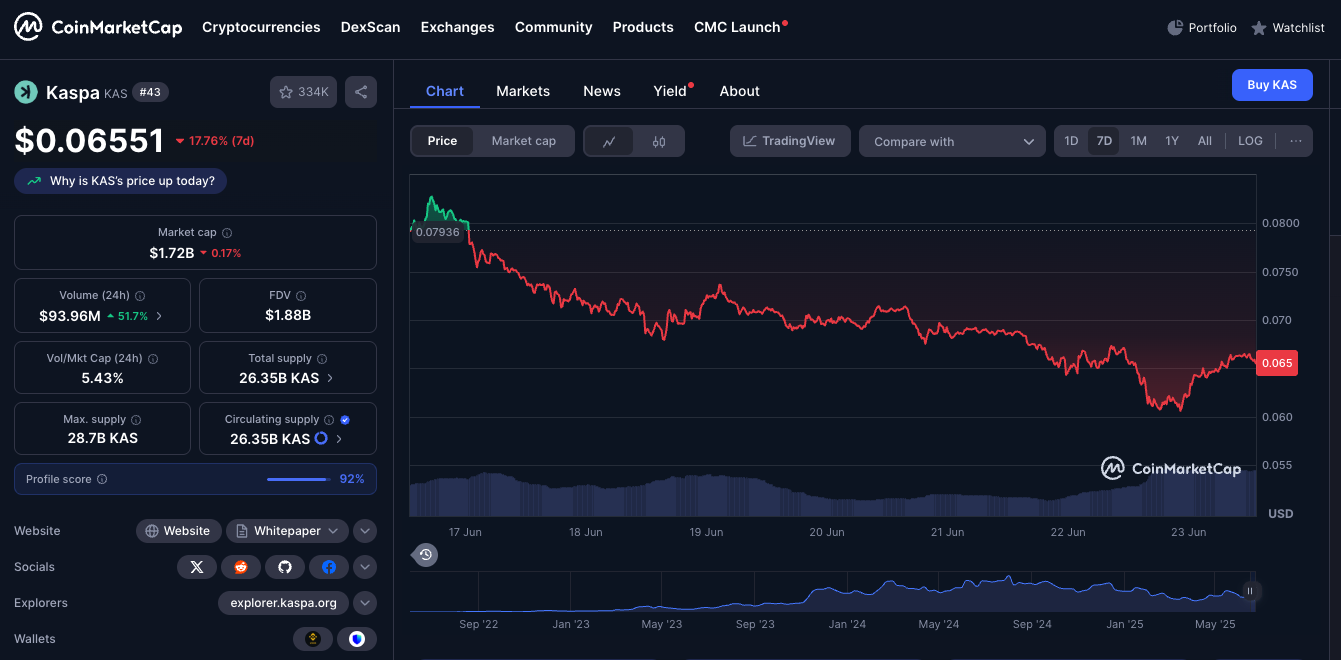Image resolution: width=1341 pixels, height=660 pixels.
Task: Click the circulating supply progress ring icon
Action: point(321,438)
